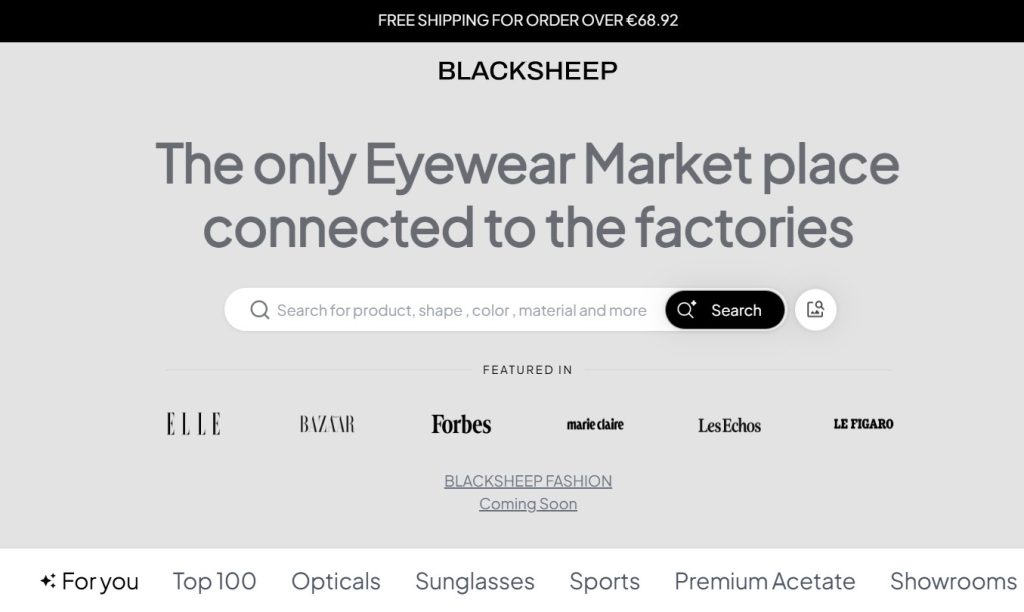Image resolution: width=1024 pixels, height=612 pixels.
Task: Open the BLACKSHEEP FASHION link
Action: pyautogui.click(x=528, y=481)
